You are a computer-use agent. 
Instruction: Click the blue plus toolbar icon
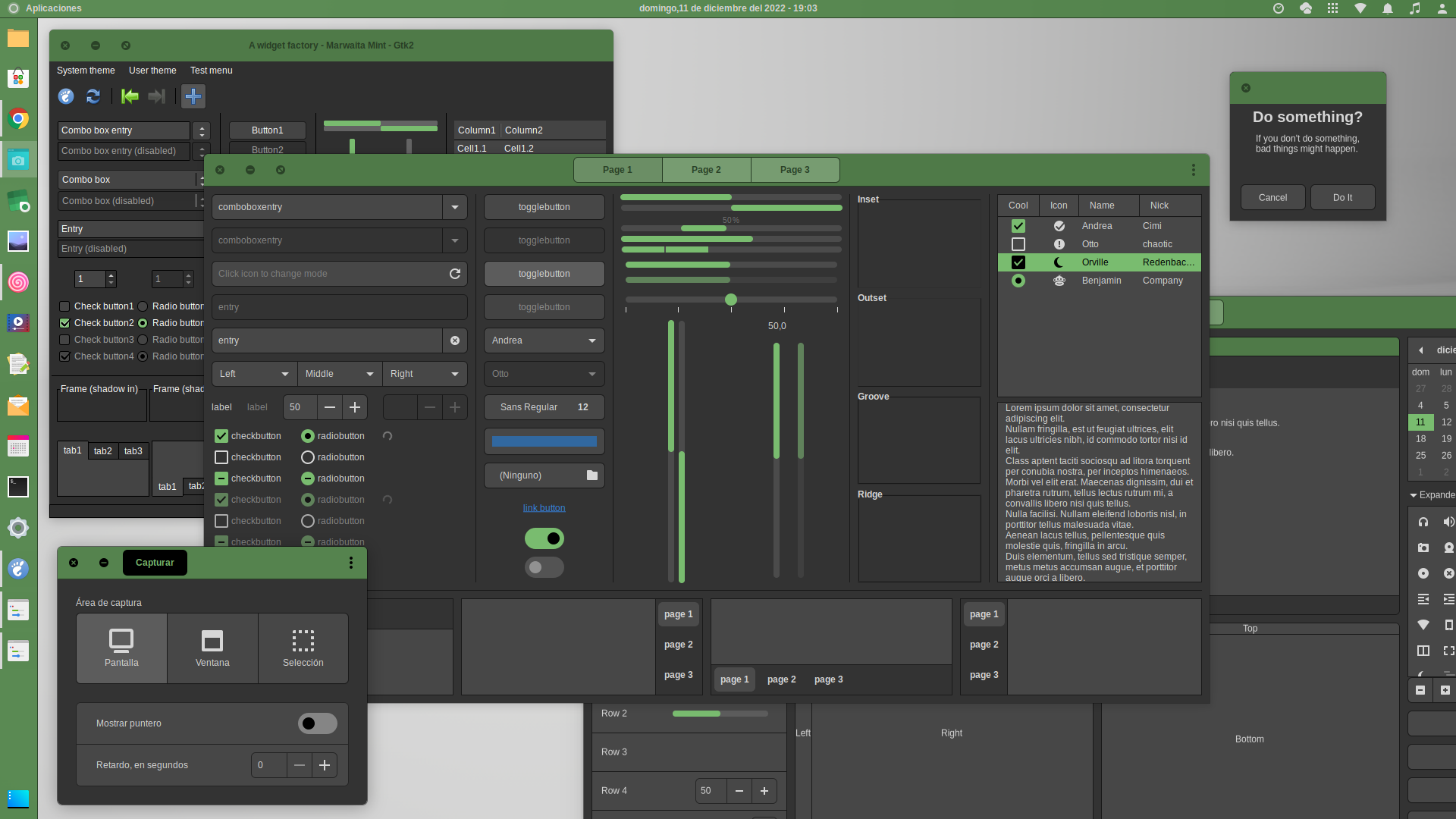(x=193, y=96)
